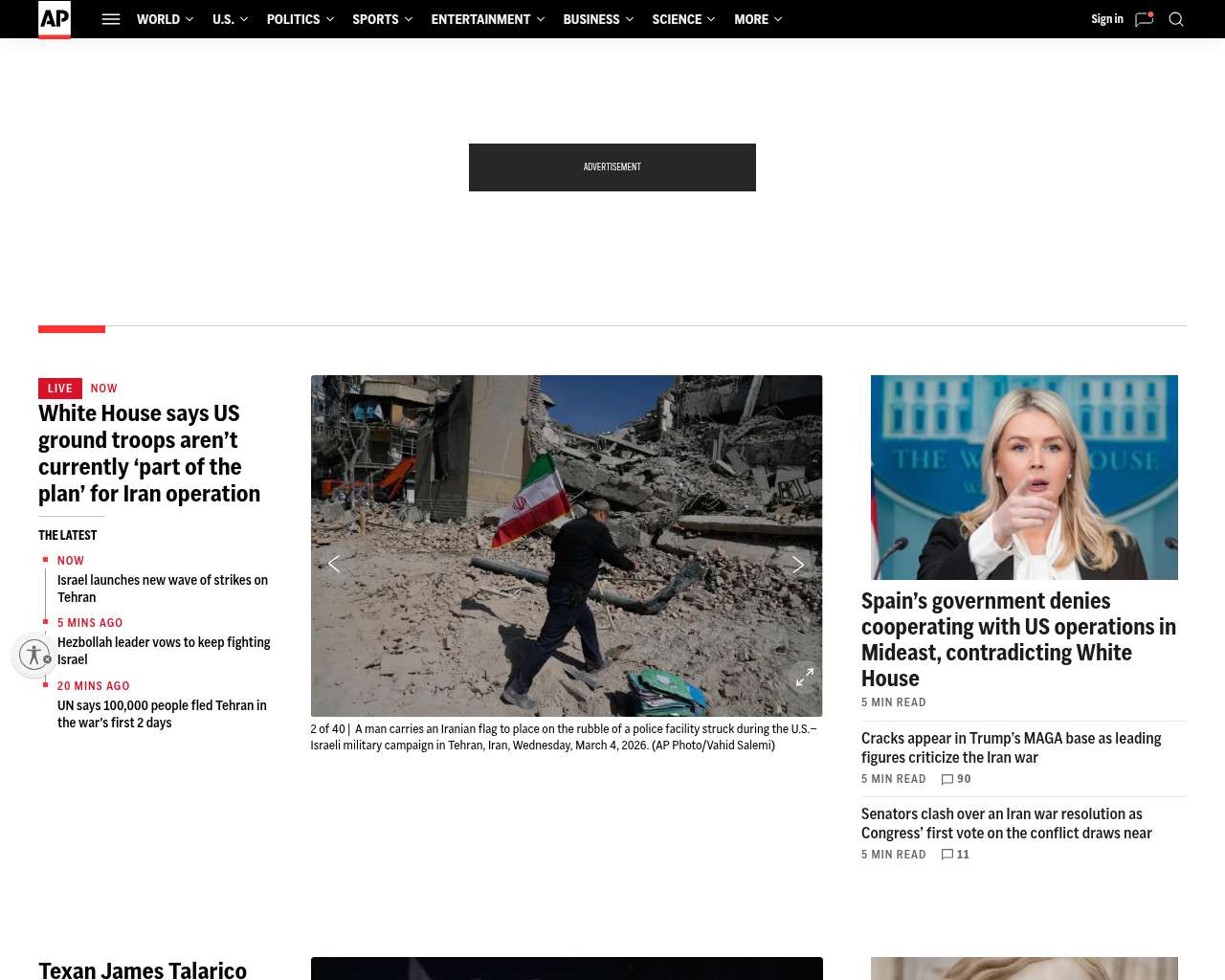Open Texan James Talarico headline

143,969
